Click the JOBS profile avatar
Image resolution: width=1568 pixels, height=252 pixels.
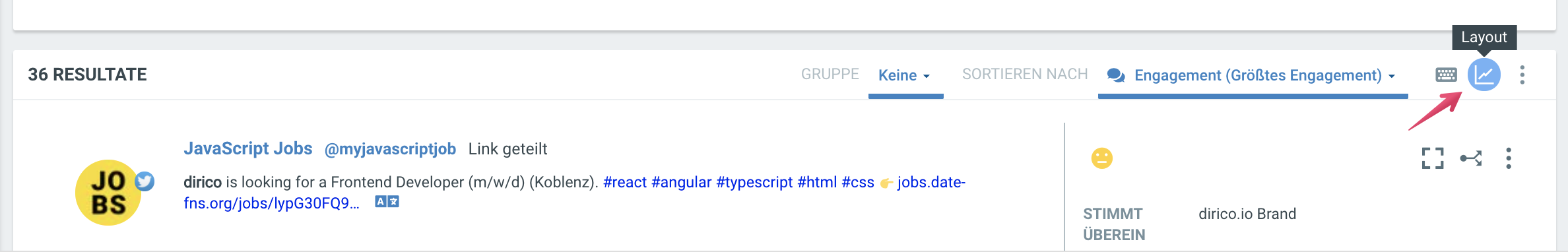[x=108, y=193]
